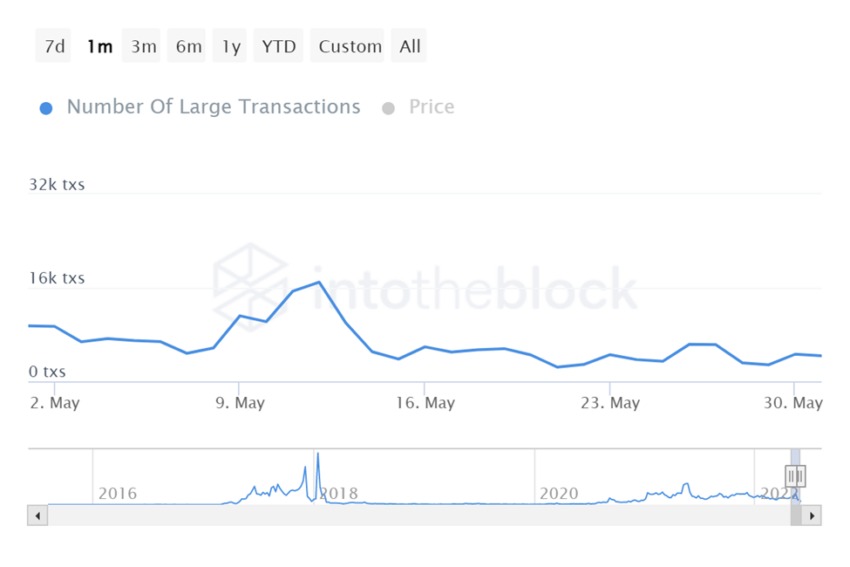Image resolution: width=850 pixels, height=567 pixels.
Task: Switch to 6m time range
Action: tap(188, 46)
